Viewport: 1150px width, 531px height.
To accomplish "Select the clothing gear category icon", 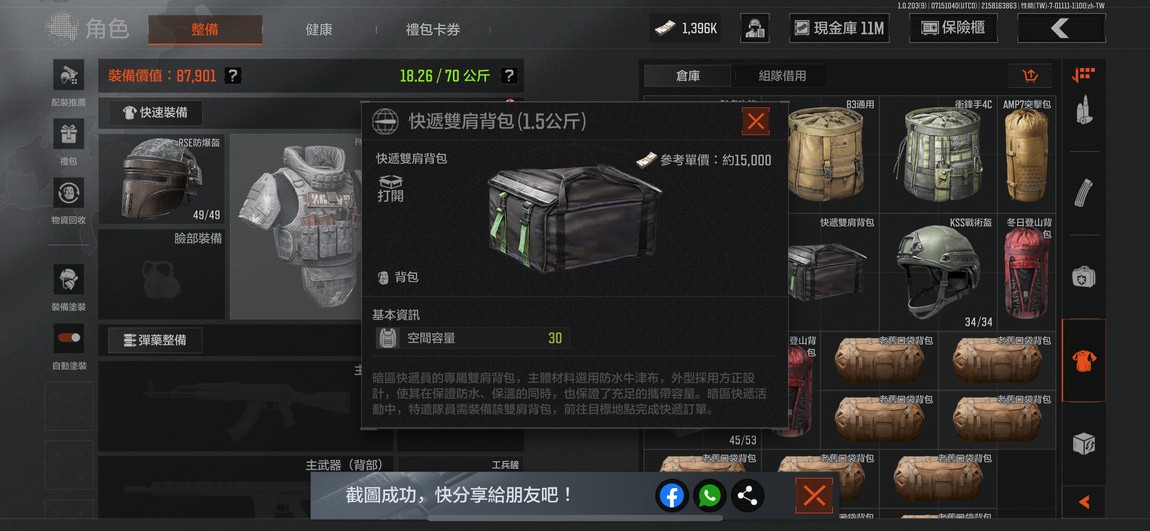I will point(1084,360).
